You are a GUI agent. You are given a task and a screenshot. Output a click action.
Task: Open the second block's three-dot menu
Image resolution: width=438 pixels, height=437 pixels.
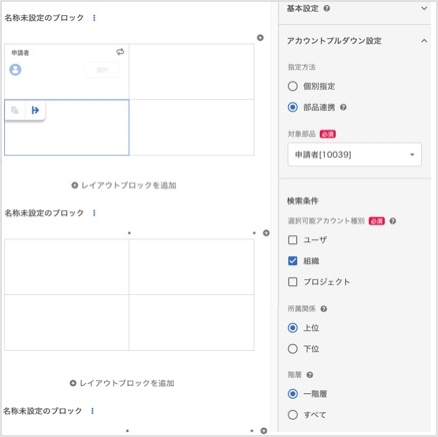94,213
